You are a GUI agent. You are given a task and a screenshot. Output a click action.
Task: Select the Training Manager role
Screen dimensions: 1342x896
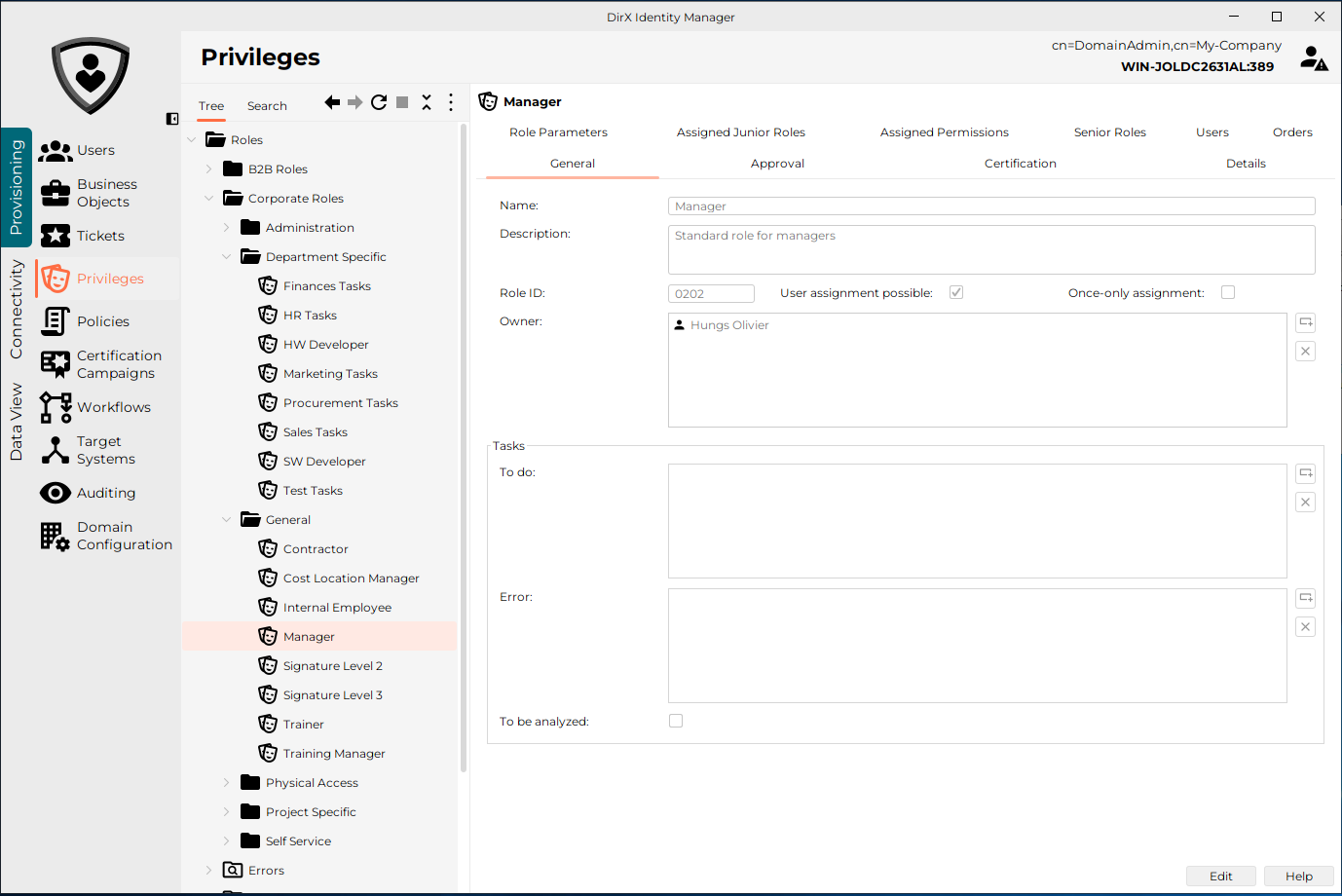pos(334,754)
